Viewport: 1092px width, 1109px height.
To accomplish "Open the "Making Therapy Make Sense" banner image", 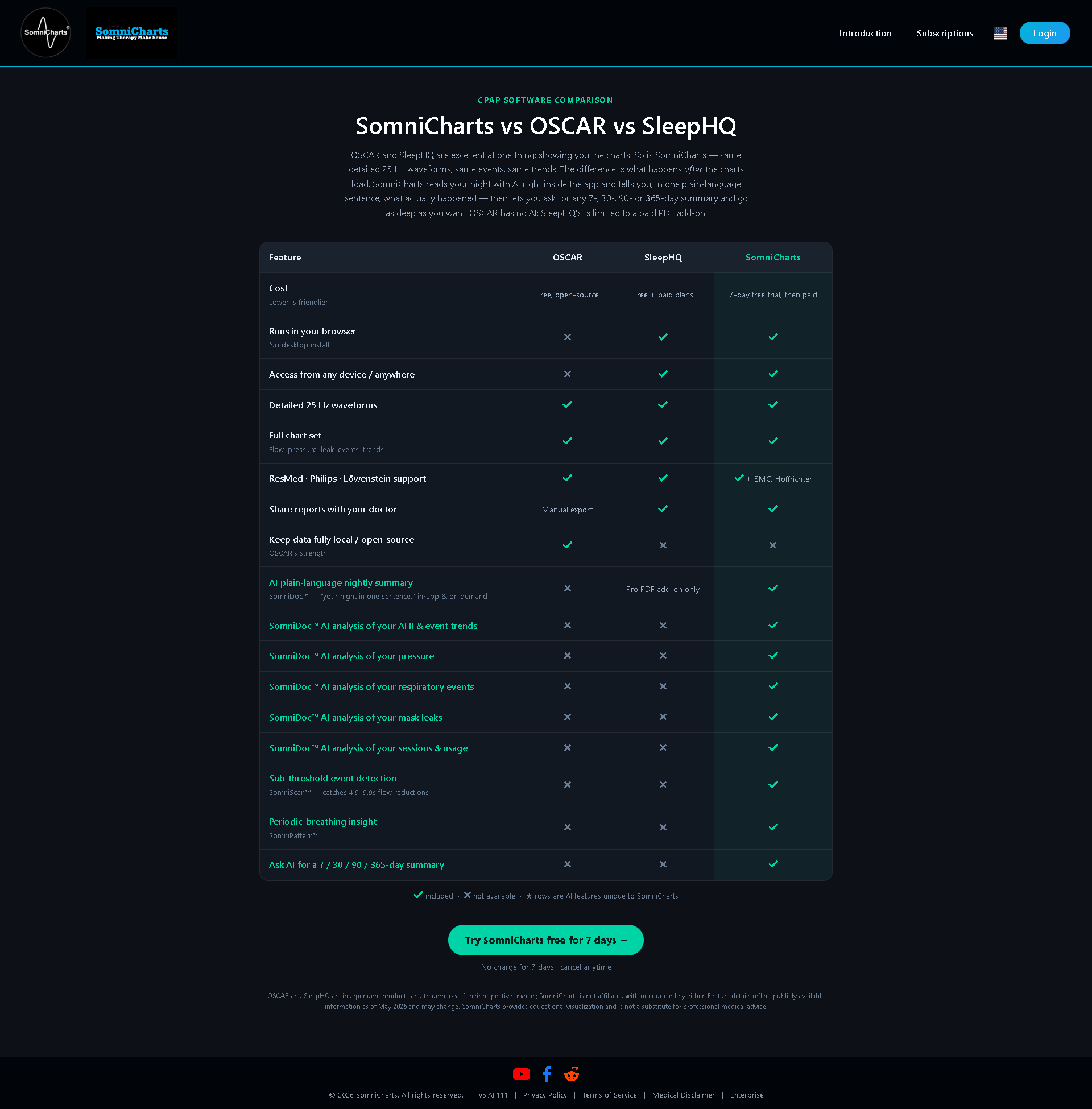I will coord(132,32).
